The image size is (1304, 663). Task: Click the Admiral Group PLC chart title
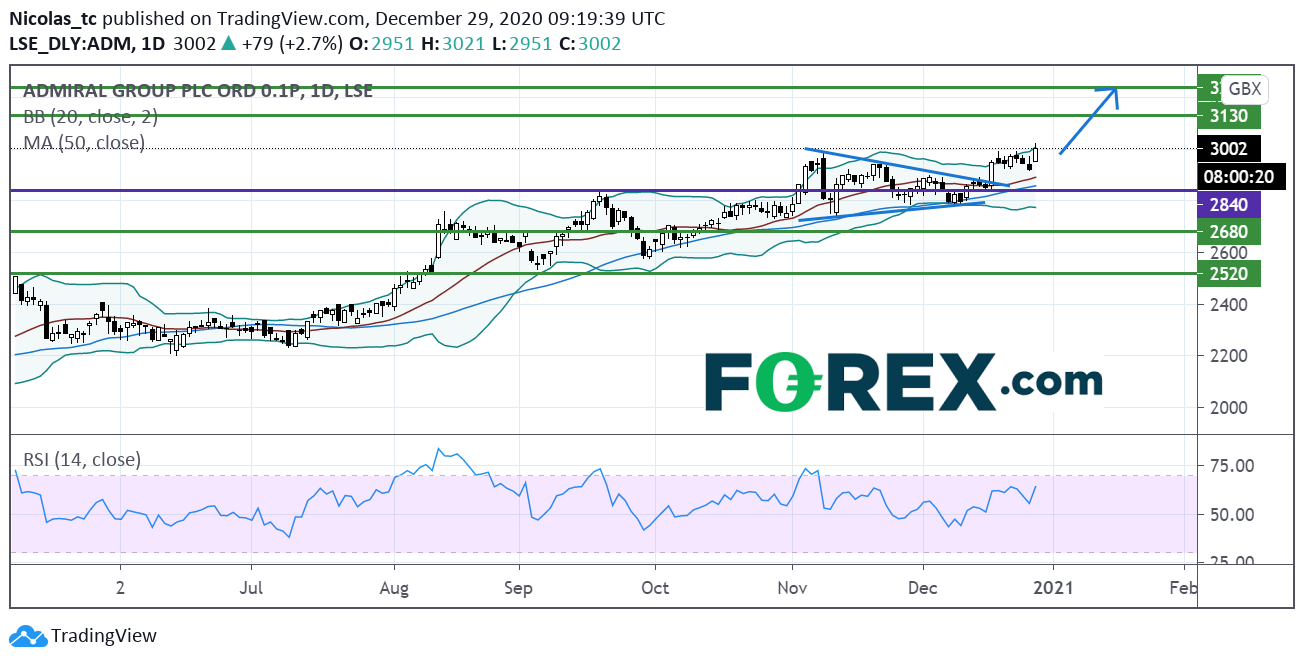197,90
